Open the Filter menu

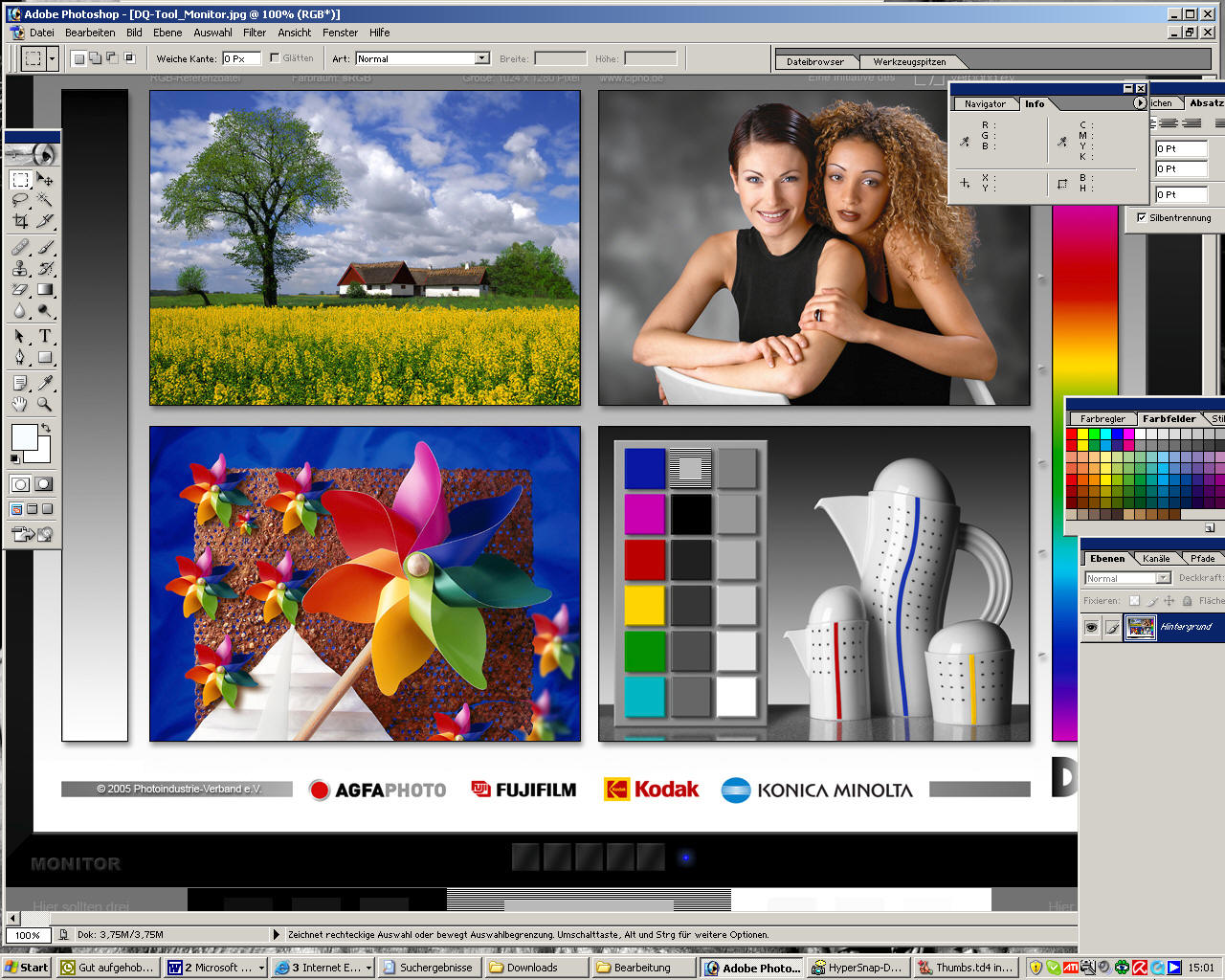click(x=255, y=33)
